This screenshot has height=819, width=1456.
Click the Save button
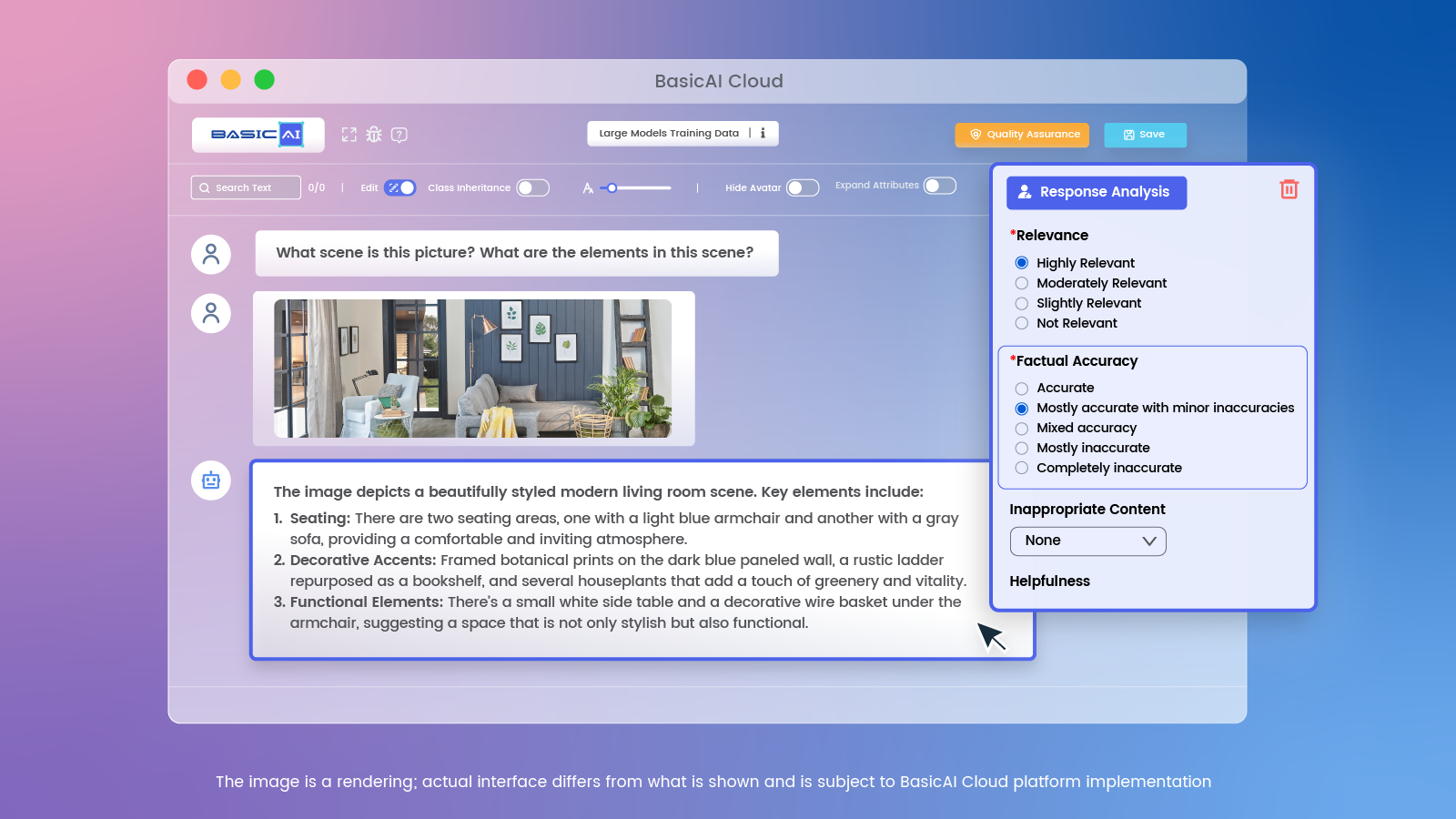pos(1145,135)
